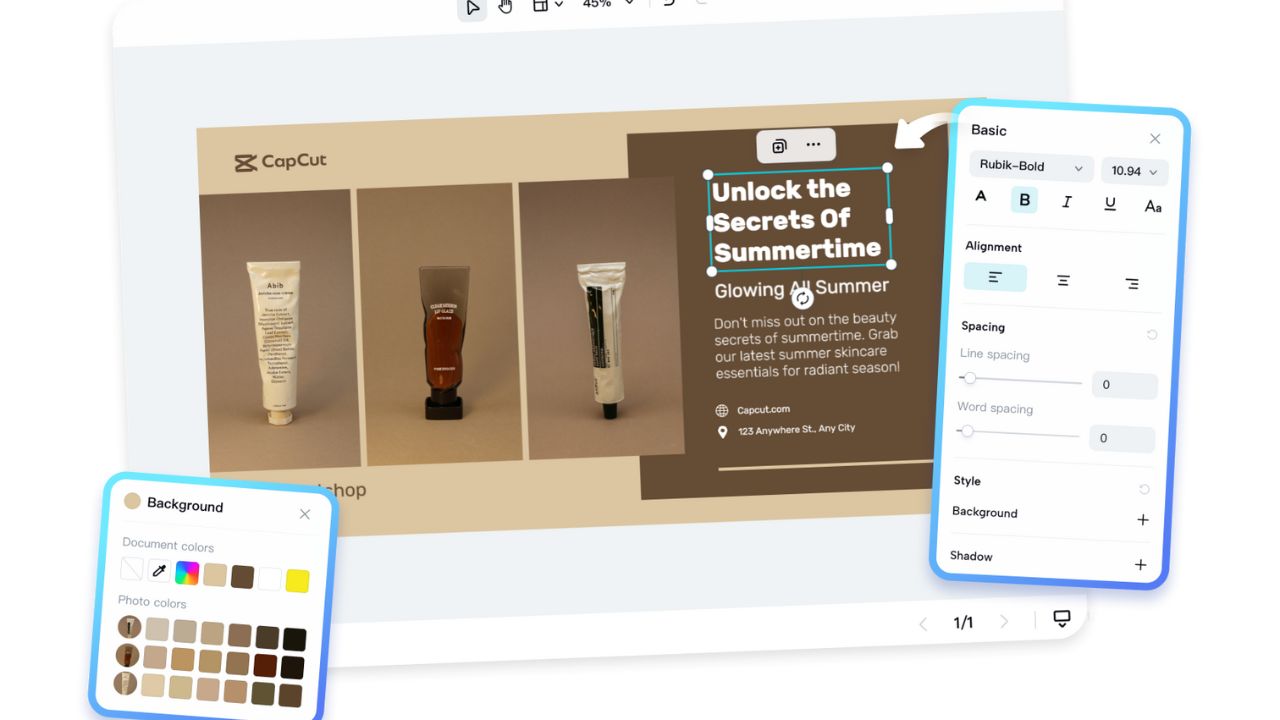The width and height of the screenshot is (1280, 720).
Task: Click the duplicate icon above selected text
Action: [x=780, y=145]
